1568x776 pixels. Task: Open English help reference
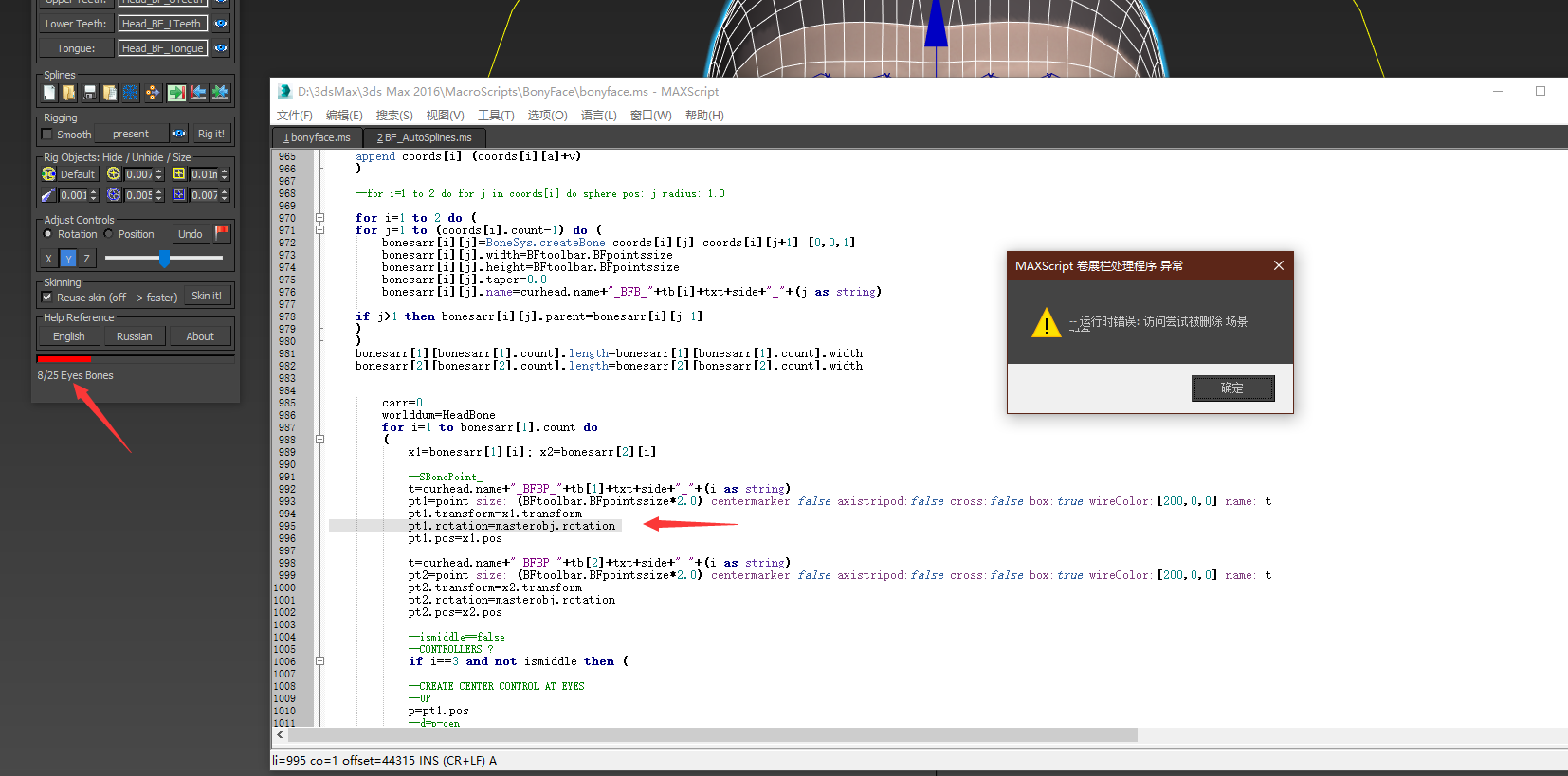[x=68, y=336]
